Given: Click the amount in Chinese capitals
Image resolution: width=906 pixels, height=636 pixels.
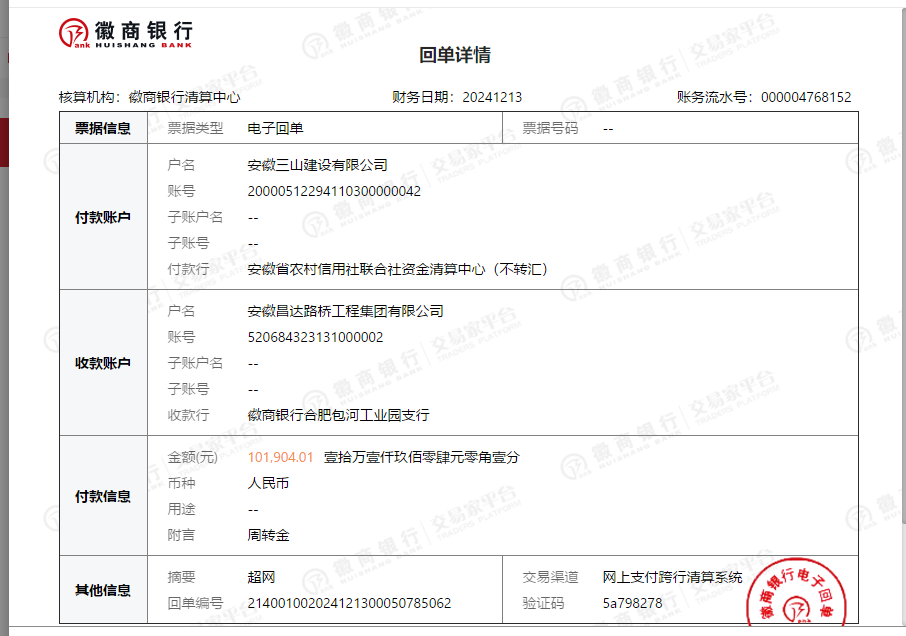Looking at the screenshot, I should point(421,457).
